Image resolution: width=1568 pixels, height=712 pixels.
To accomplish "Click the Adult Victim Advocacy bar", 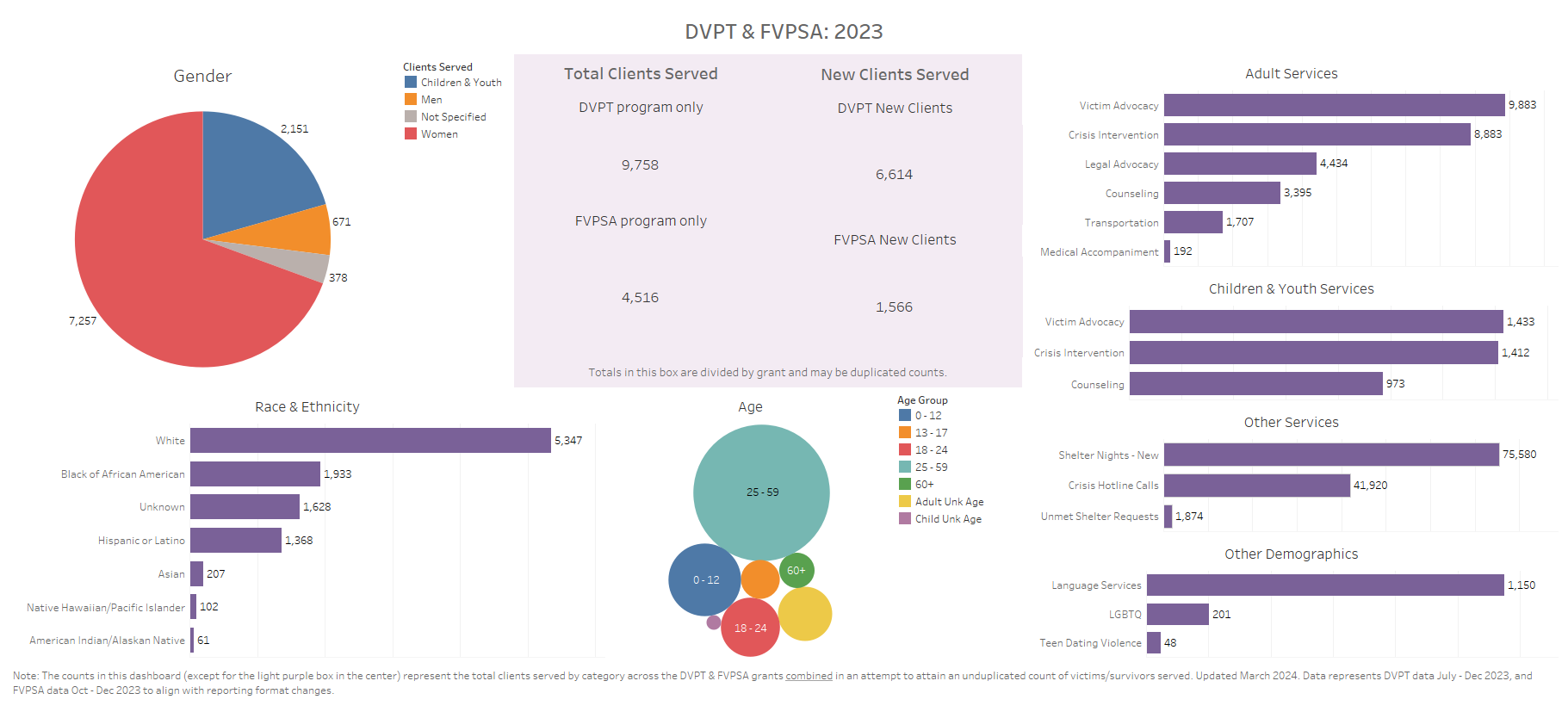I will point(1334,105).
